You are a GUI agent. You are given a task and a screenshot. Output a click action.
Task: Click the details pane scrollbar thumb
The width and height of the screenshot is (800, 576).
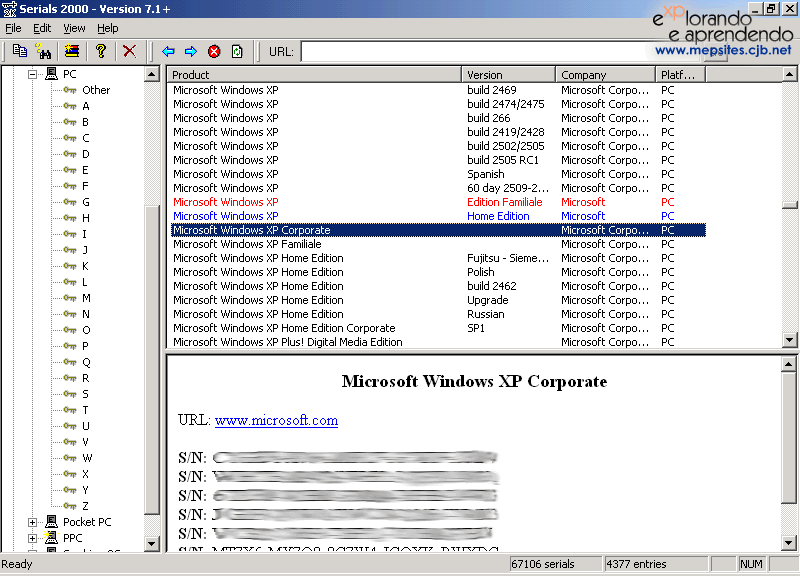(x=788, y=438)
